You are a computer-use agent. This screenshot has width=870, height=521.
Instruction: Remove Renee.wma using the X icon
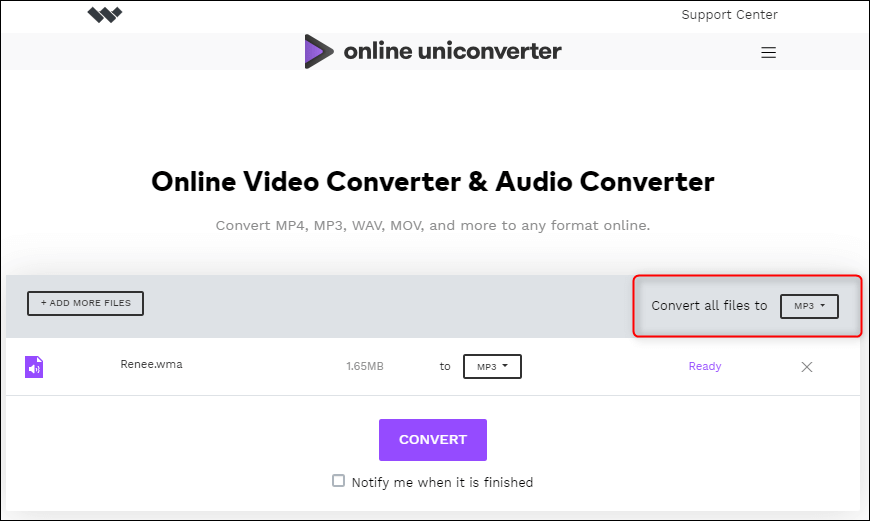[807, 367]
